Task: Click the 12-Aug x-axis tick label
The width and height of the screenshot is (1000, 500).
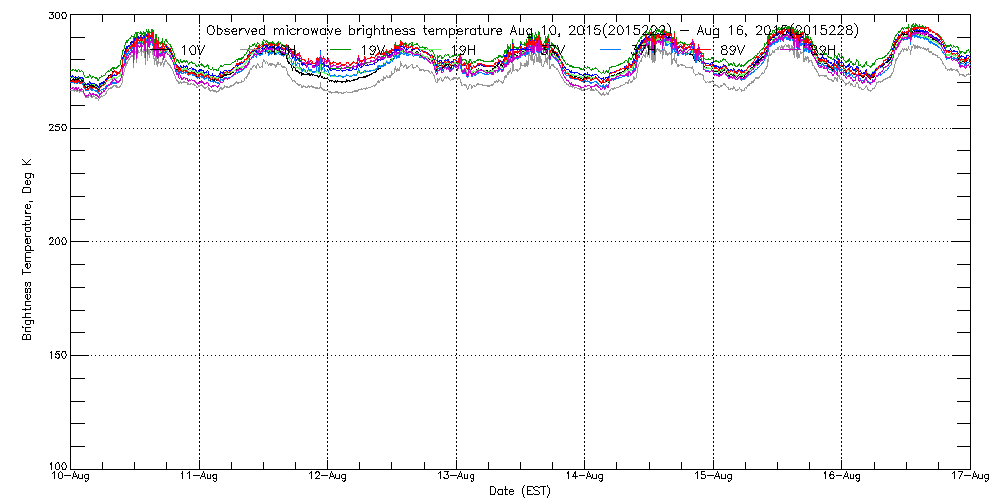Action: (x=328, y=477)
